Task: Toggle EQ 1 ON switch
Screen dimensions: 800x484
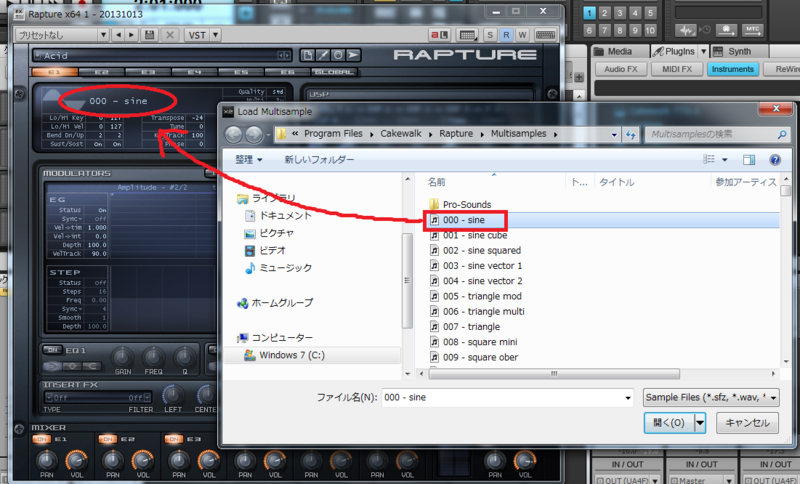Action: [53, 350]
